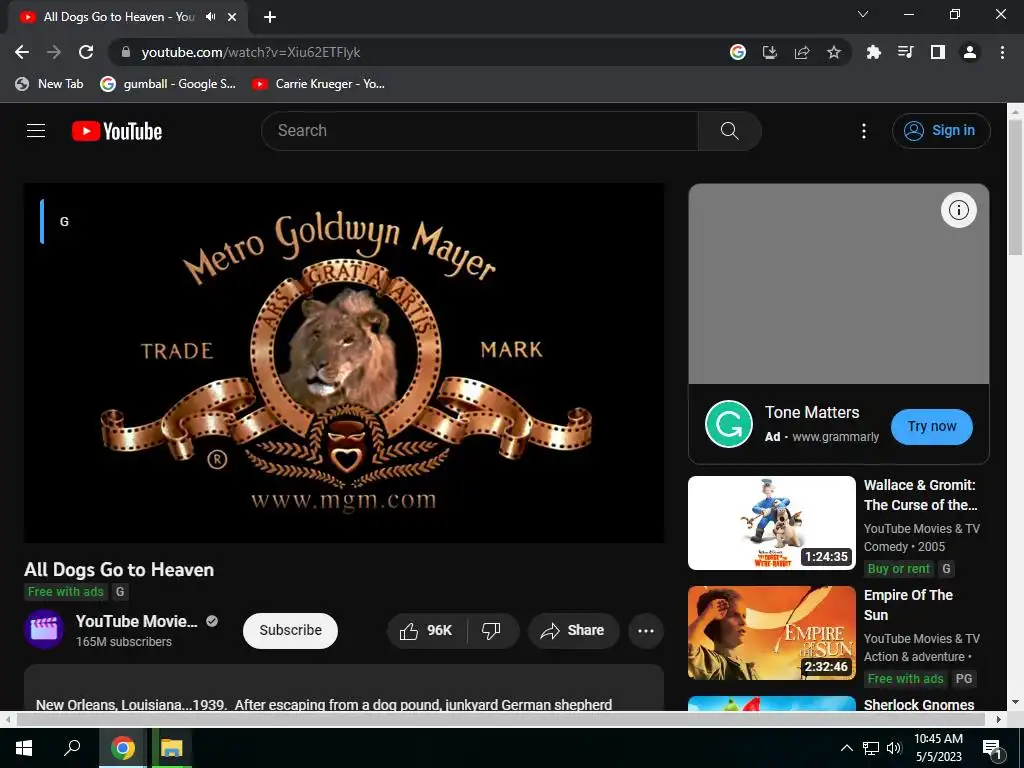Open Windows taskbar search
The height and width of the screenshot is (768, 1024).
tap(72, 748)
